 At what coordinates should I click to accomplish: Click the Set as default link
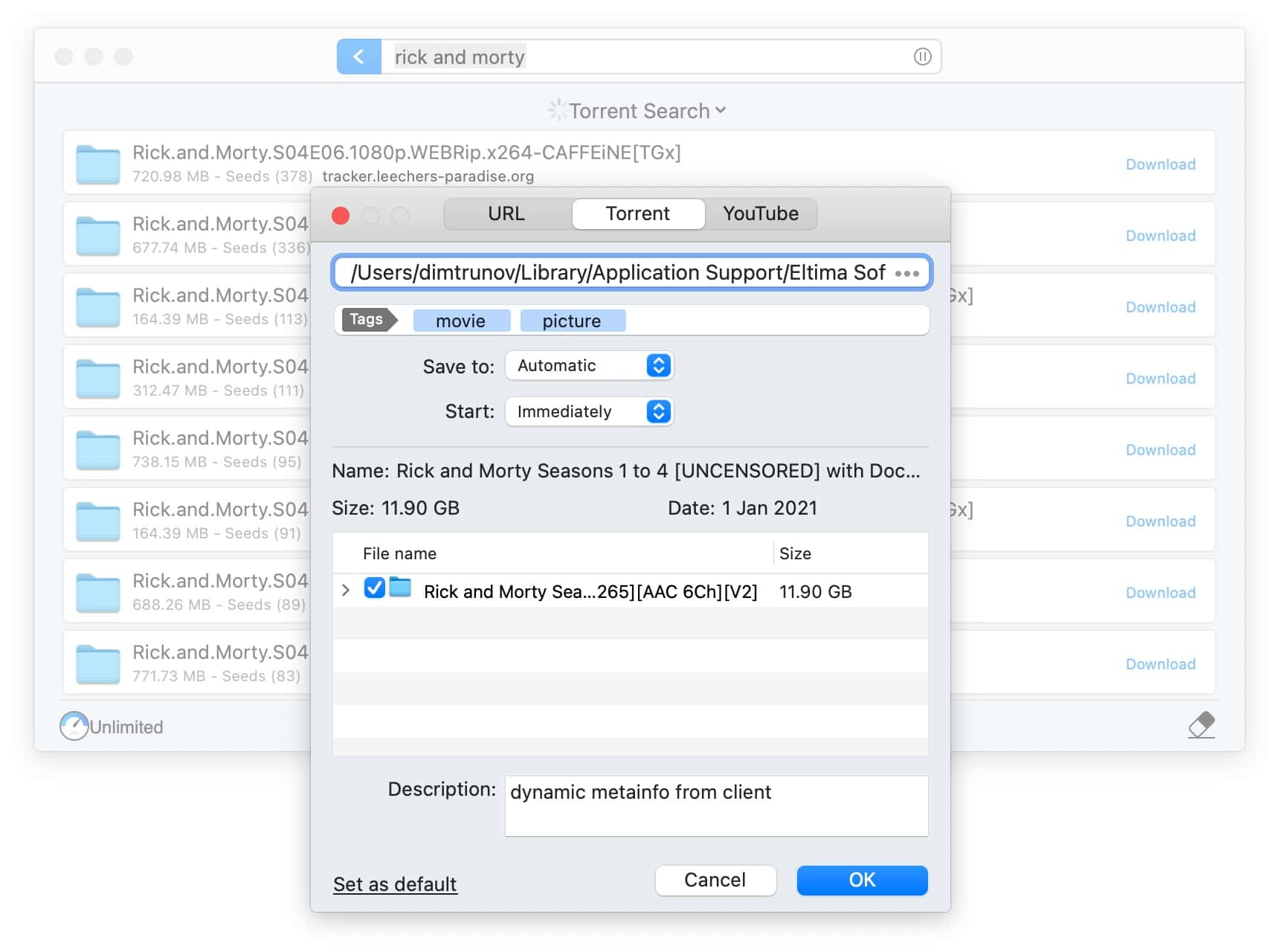click(395, 884)
